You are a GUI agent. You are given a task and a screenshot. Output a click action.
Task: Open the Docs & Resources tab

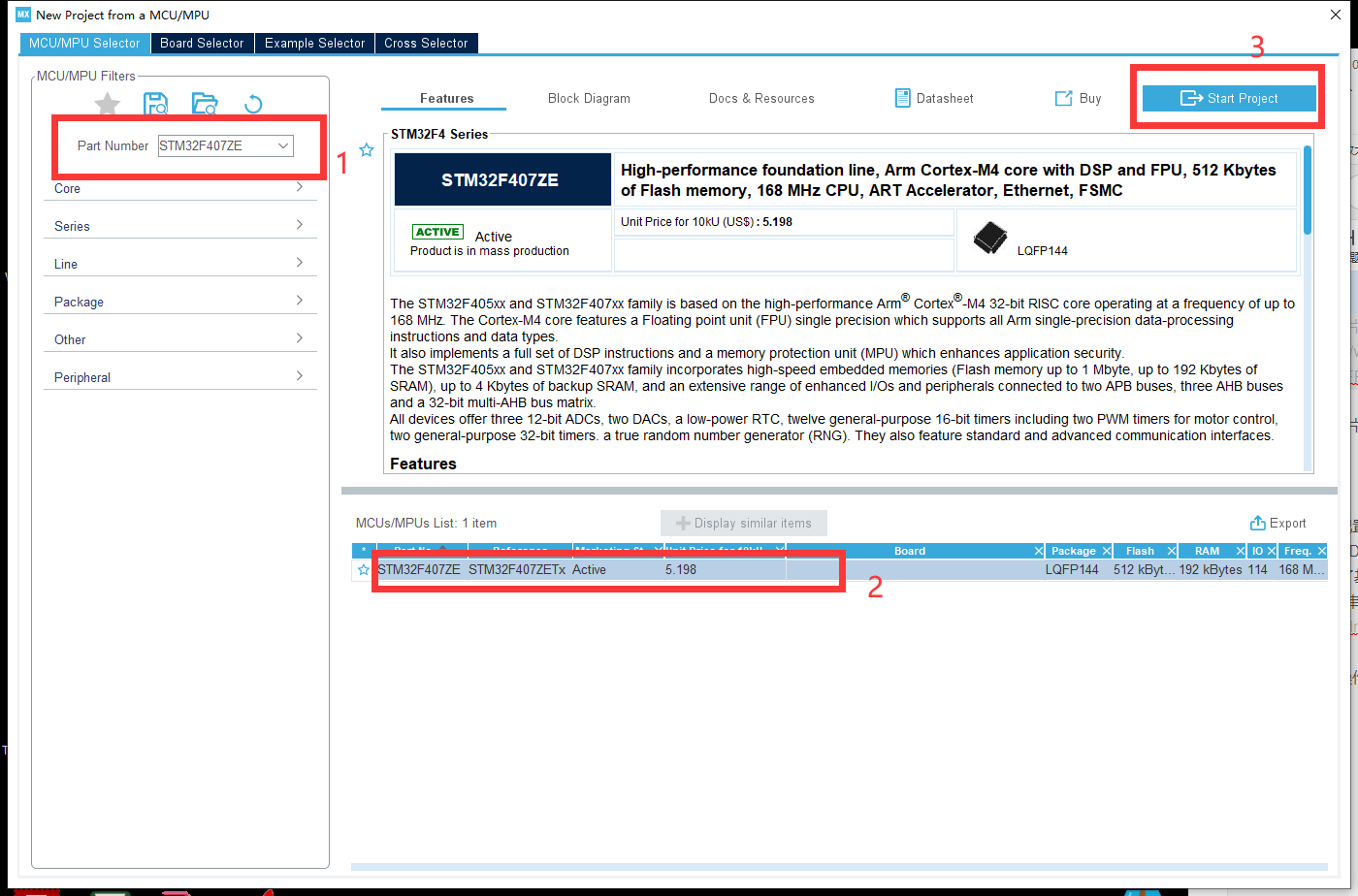(761, 98)
